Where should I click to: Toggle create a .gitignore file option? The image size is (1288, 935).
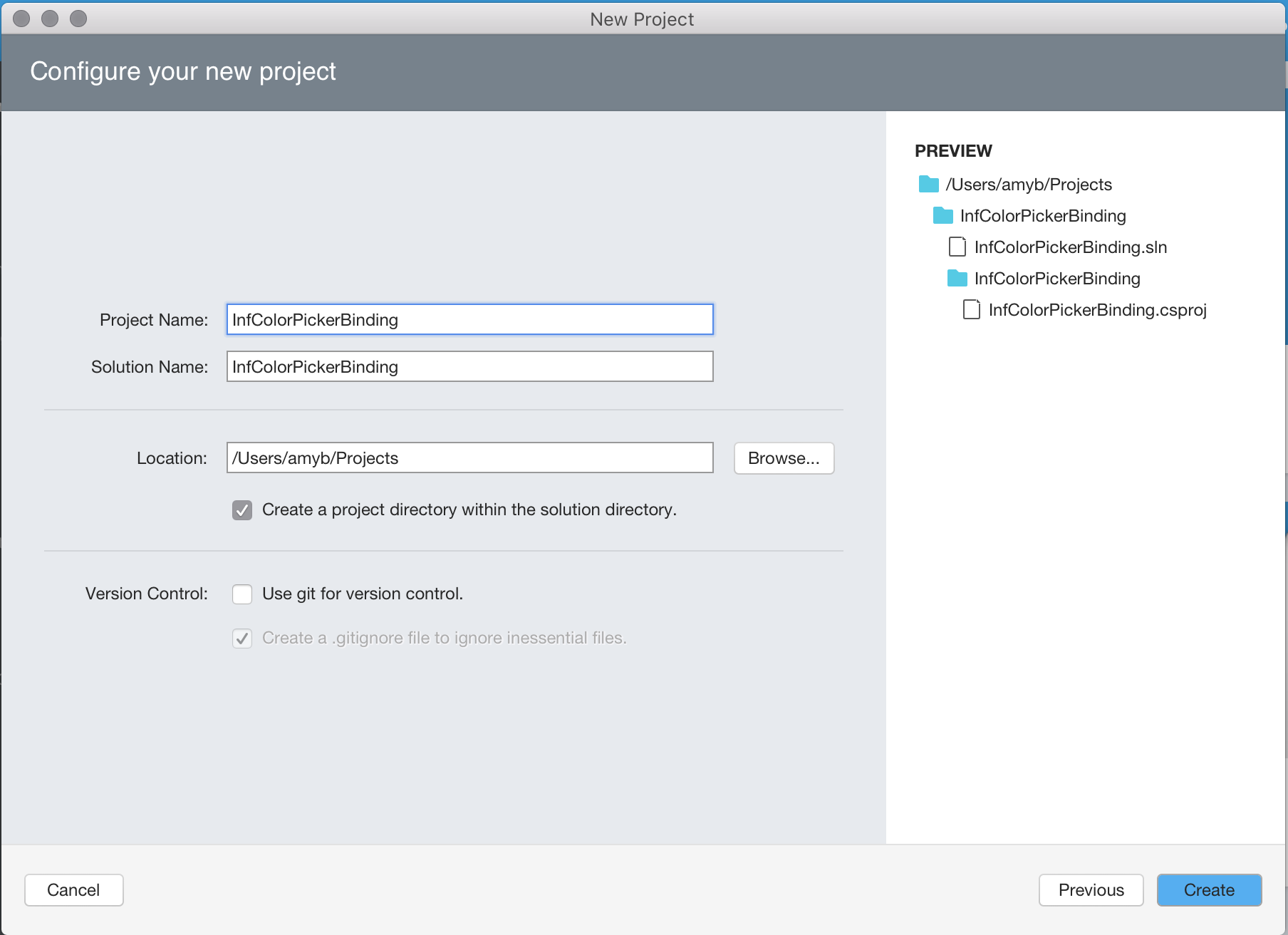[242, 638]
